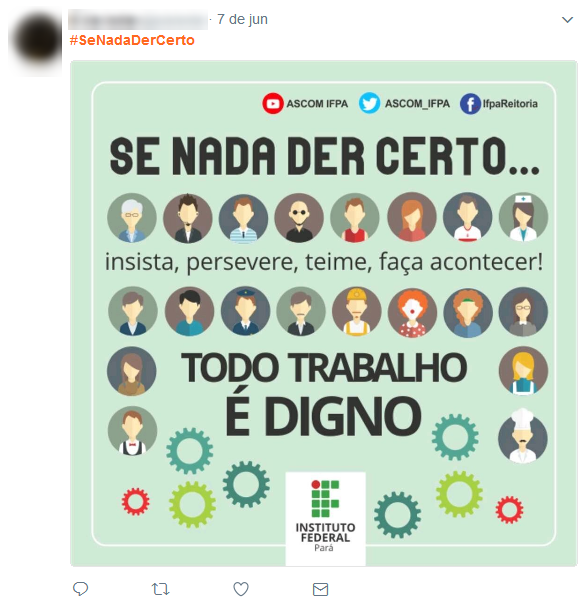Screen dimensions: 588x607
Task: Click the YouTube icon beside ASCOM IFPA
Action: coord(273,103)
